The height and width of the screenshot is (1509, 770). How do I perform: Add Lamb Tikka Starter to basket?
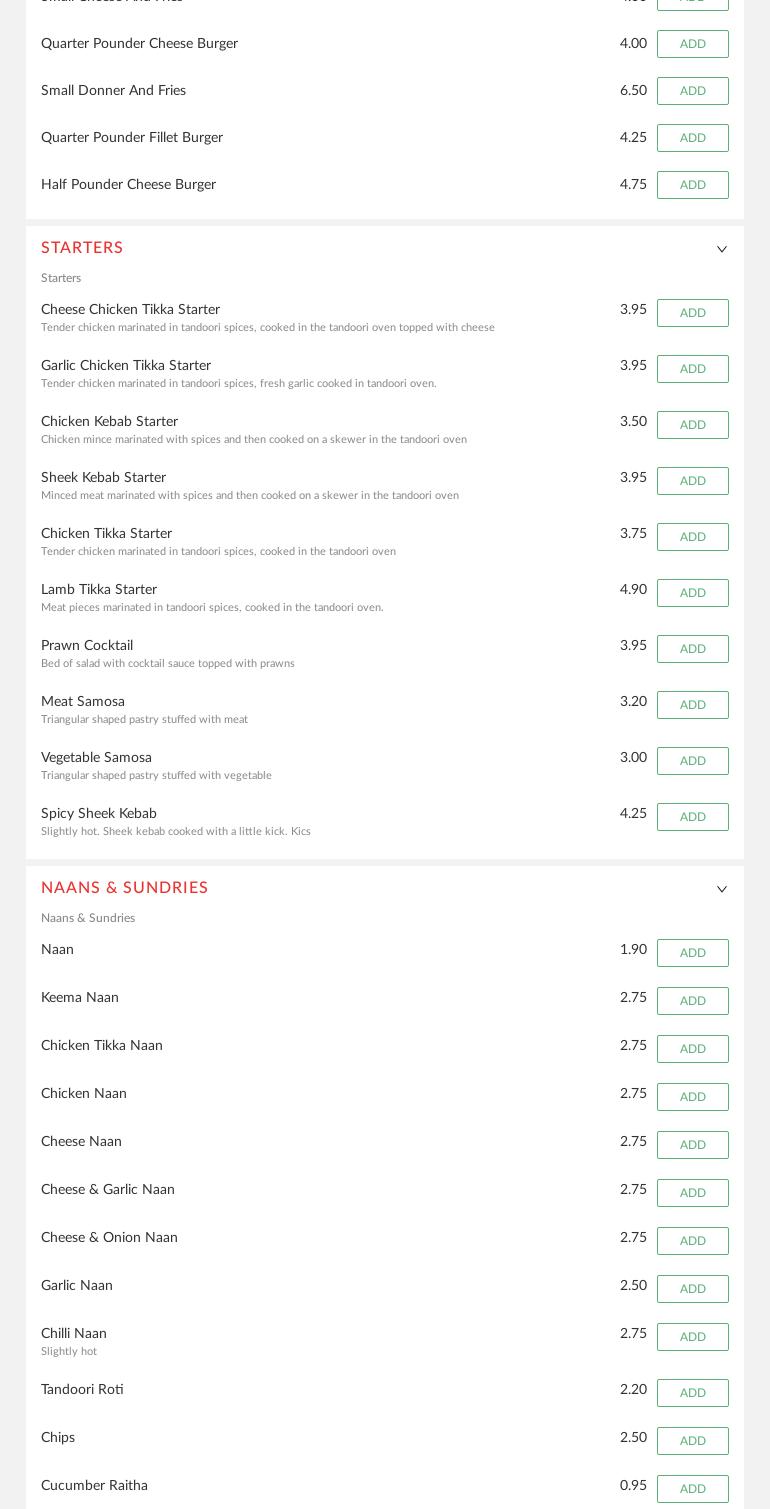click(x=692, y=593)
